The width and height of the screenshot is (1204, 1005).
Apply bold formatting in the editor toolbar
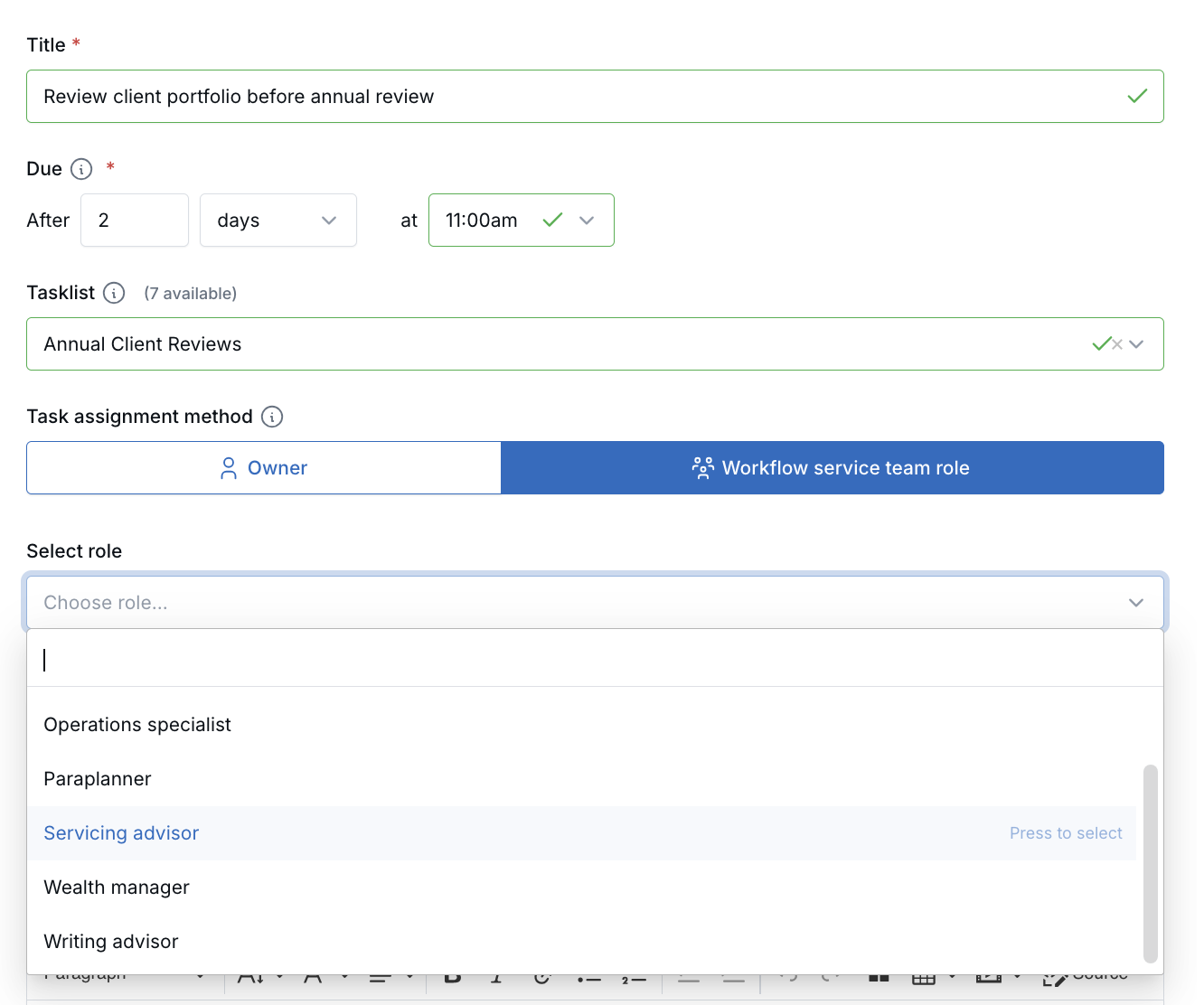pyautogui.click(x=453, y=978)
